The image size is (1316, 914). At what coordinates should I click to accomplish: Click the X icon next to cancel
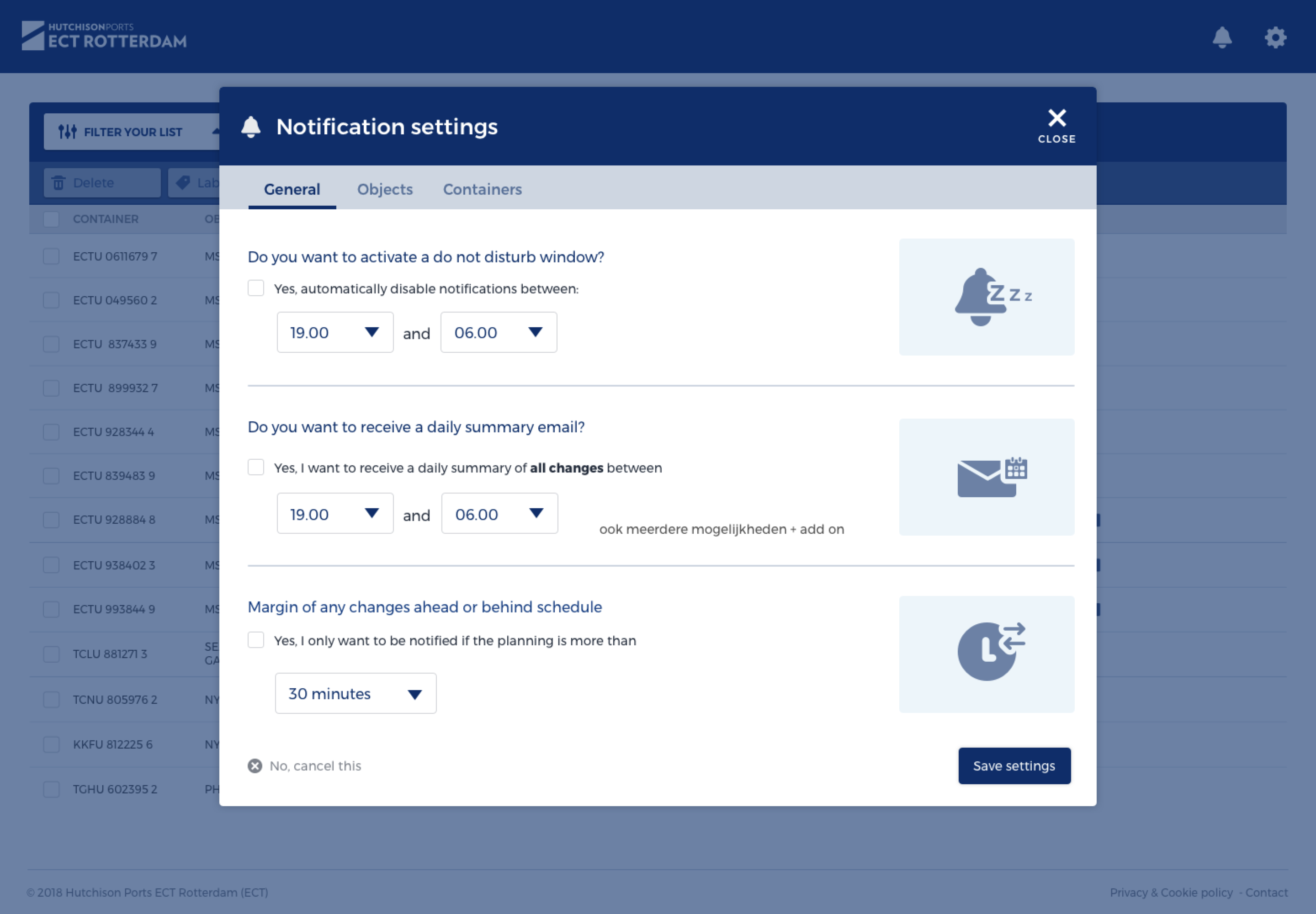255,765
